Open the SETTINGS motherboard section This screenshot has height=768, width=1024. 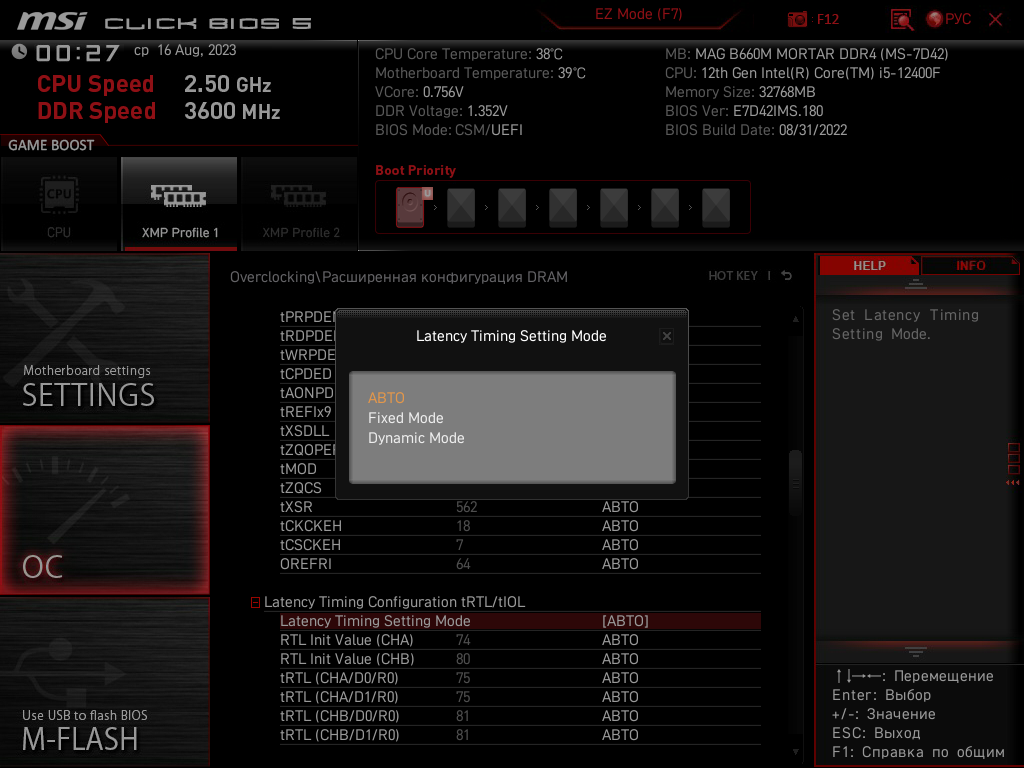click(x=104, y=338)
